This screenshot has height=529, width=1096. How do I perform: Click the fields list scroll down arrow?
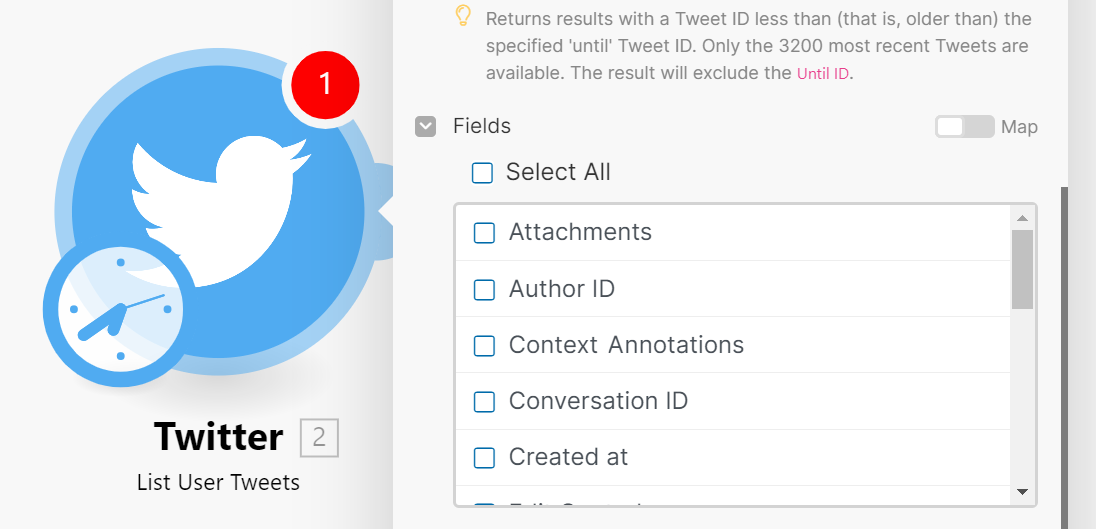(1022, 492)
